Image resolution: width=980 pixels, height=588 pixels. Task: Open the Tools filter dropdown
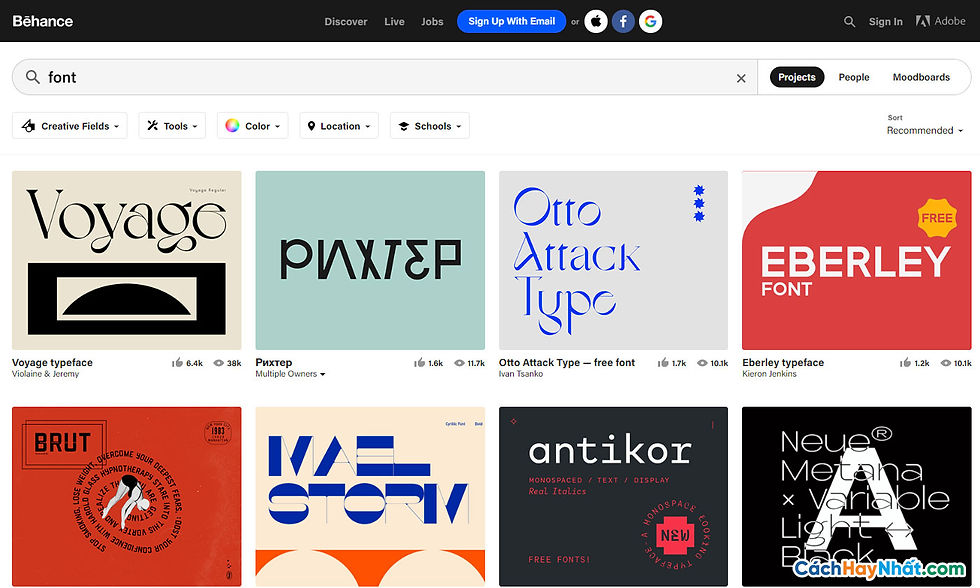[x=172, y=126]
